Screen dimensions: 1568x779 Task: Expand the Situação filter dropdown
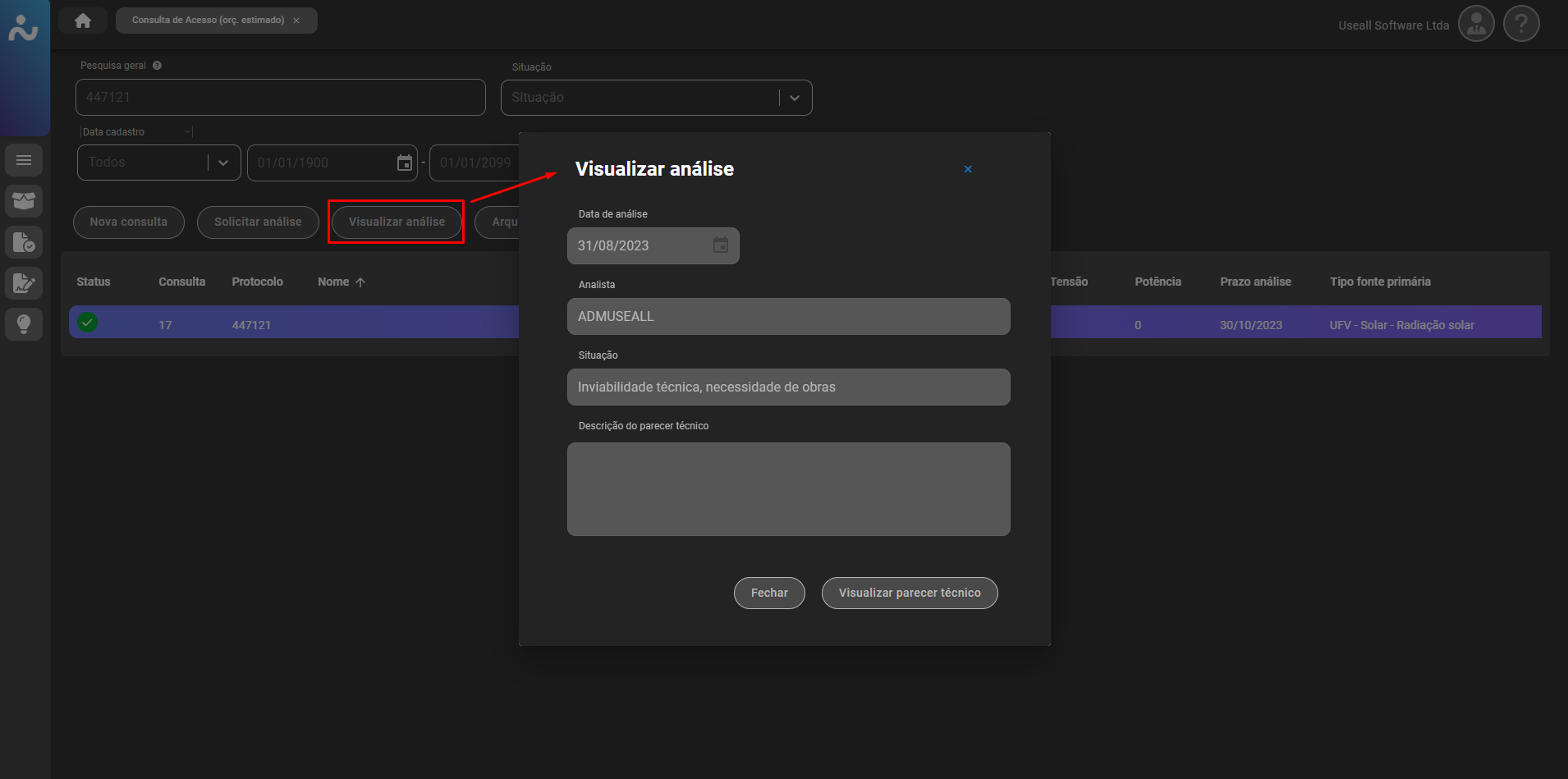coord(794,98)
